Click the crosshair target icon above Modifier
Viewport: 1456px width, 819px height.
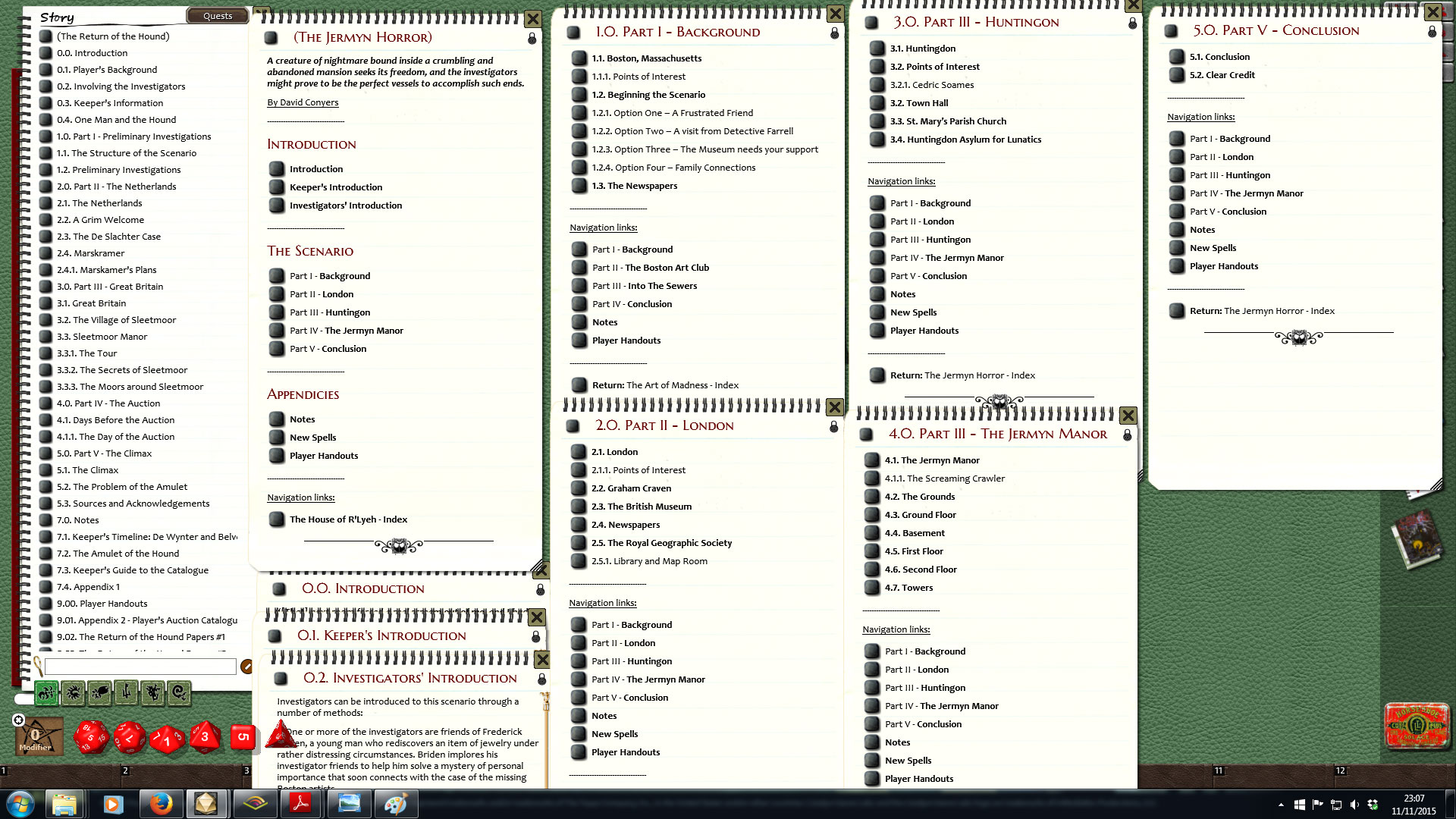coord(19,720)
